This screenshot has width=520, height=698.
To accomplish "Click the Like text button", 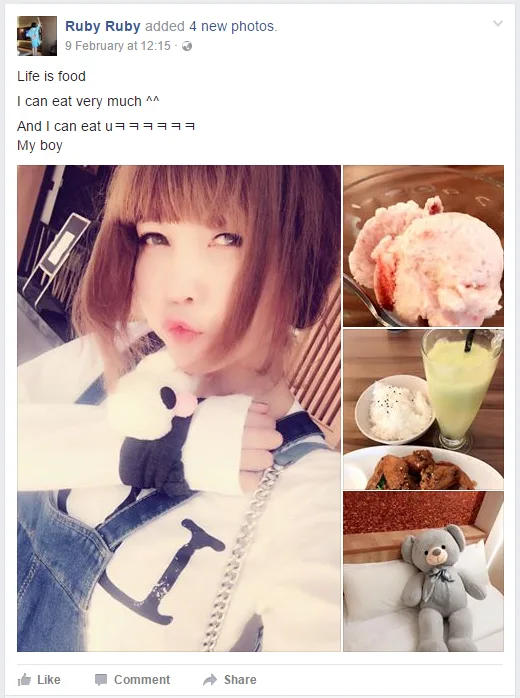I will click(49, 680).
